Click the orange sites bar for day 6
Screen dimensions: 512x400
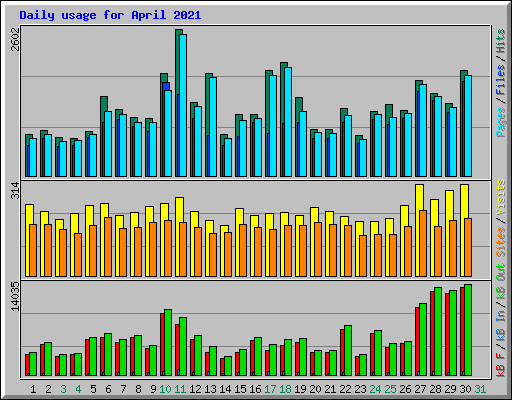coord(108,247)
